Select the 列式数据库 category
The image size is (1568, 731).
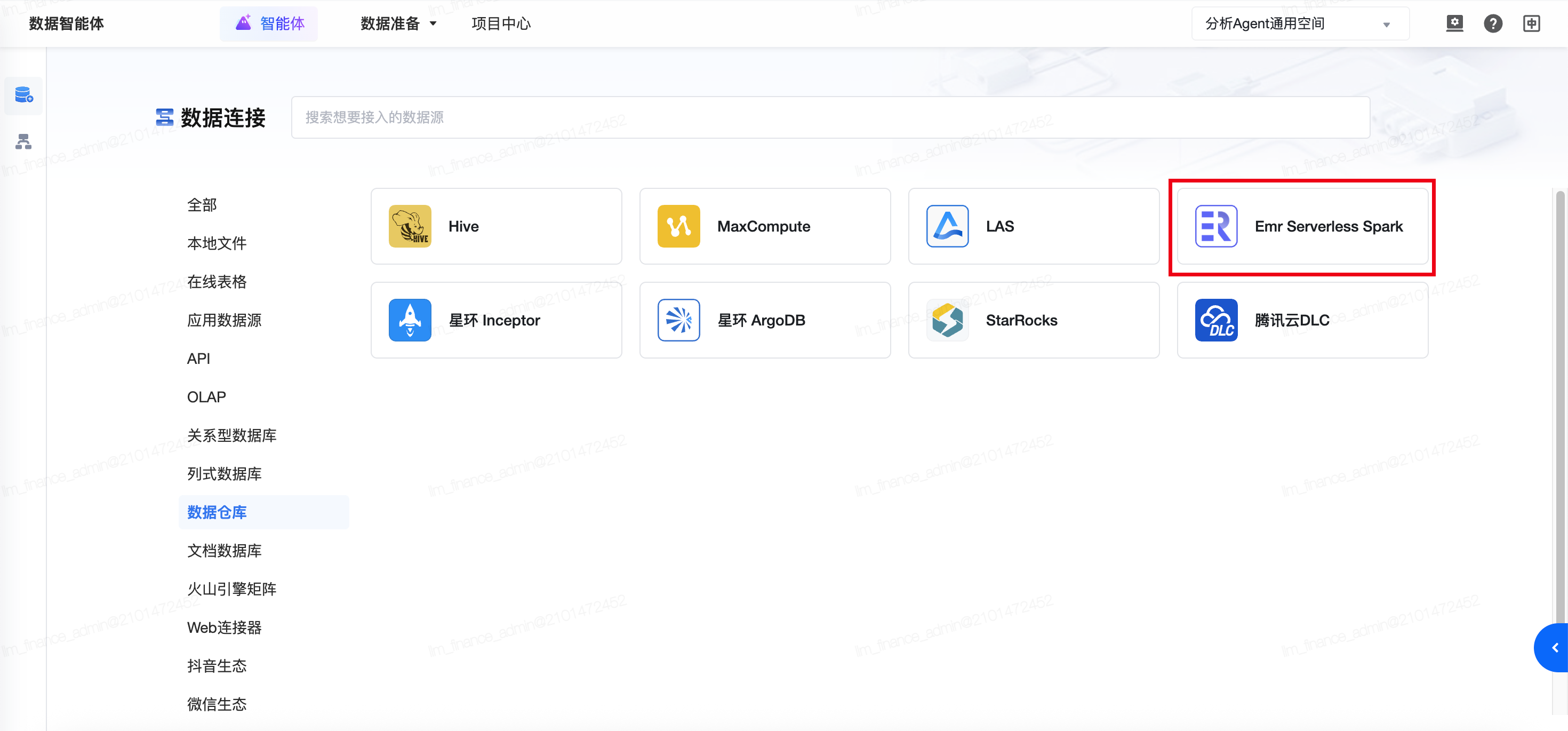pos(224,473)
